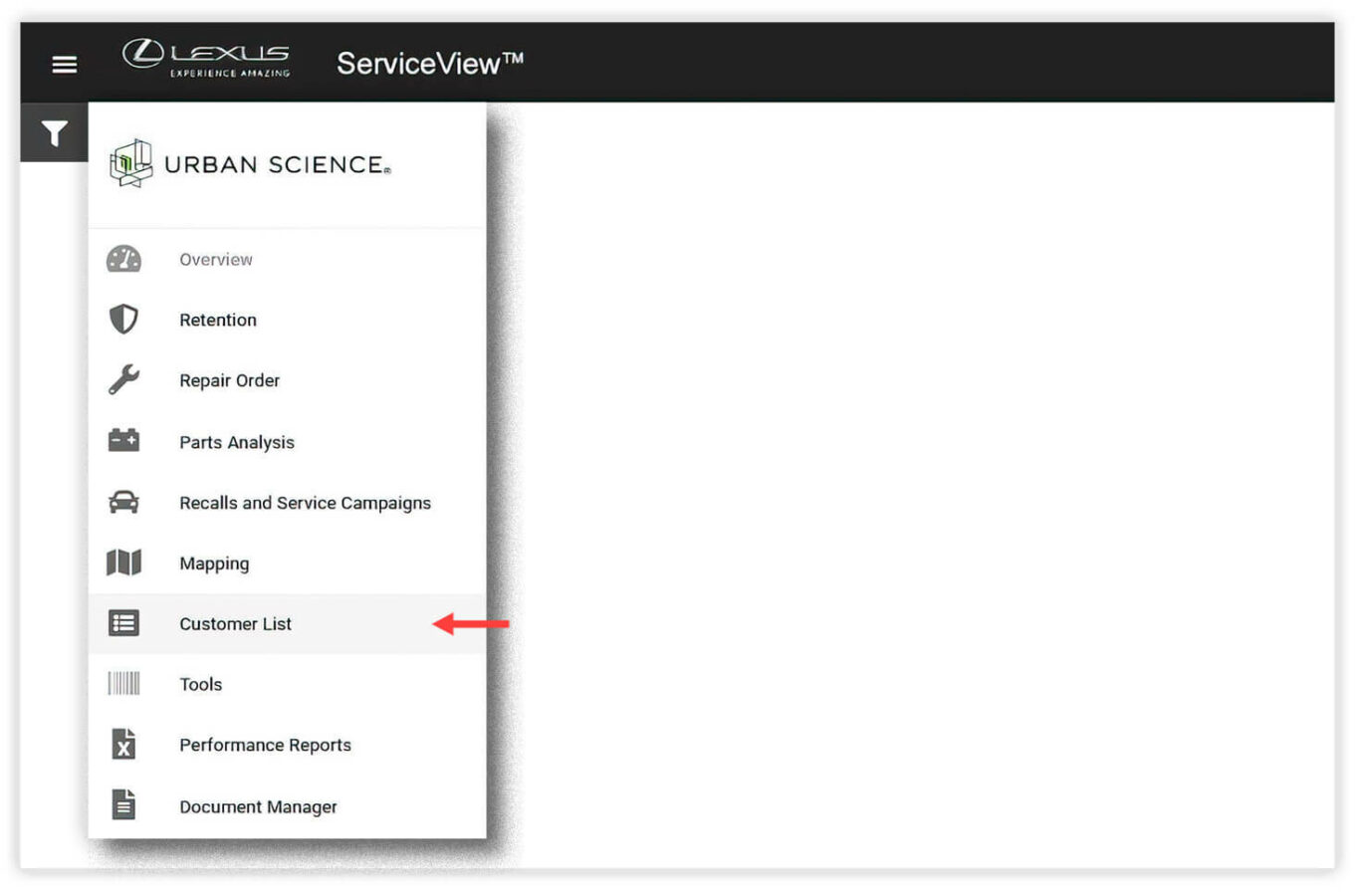Screen dimensions: 1355x896
Task: Select the Mapping text label
Action: [214, 563]
